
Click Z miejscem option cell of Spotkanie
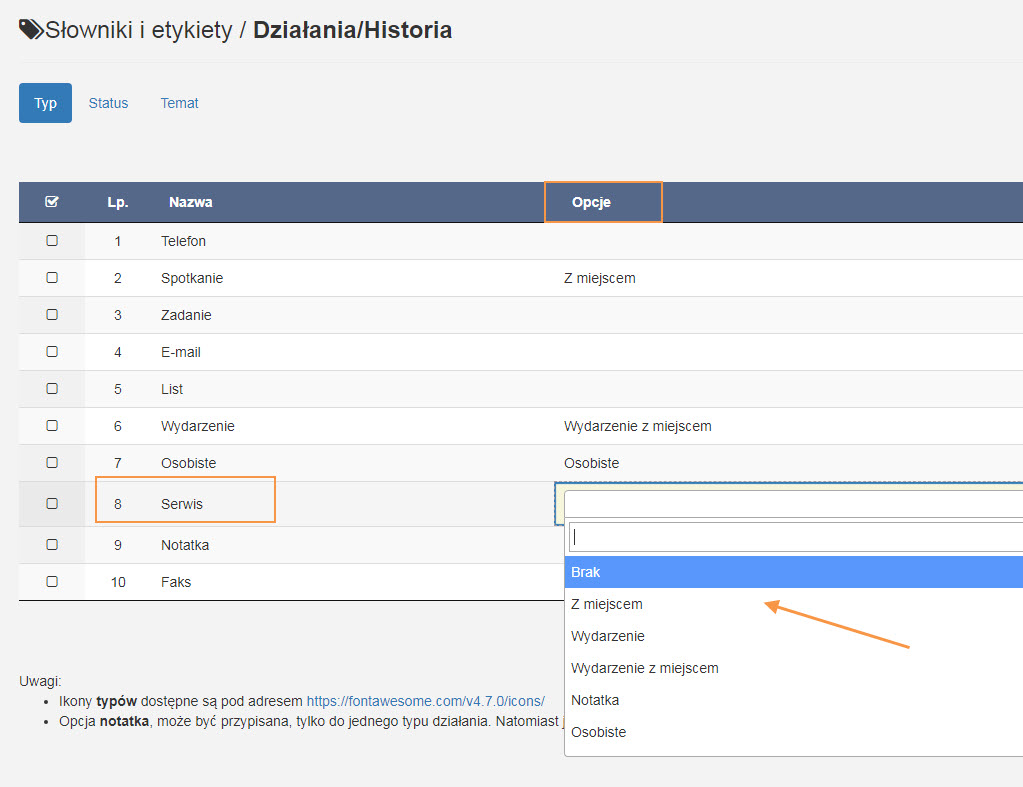click(600, 278)
